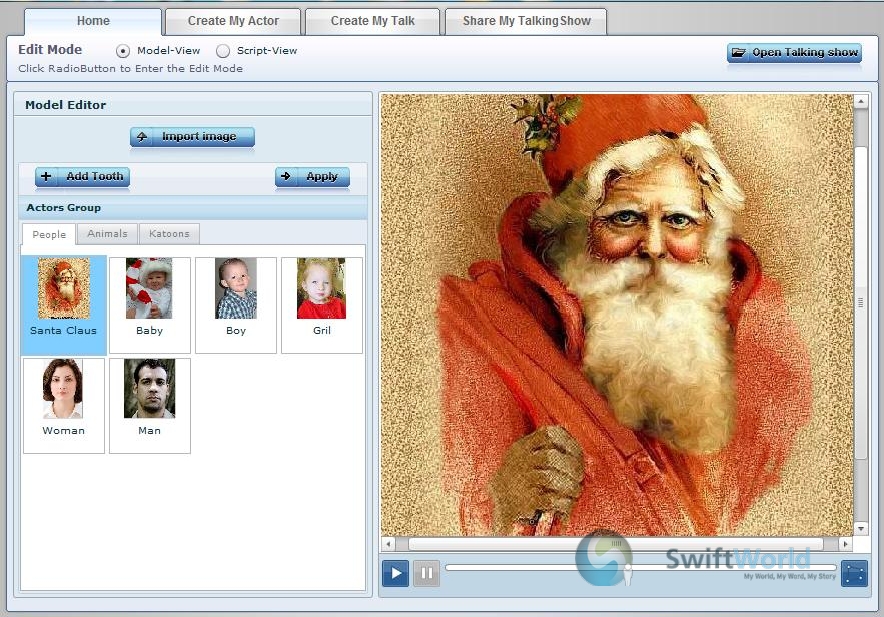Viewport: 884px width, 617px height.
Task: Select the Model-View radio button
Action: 123,51
